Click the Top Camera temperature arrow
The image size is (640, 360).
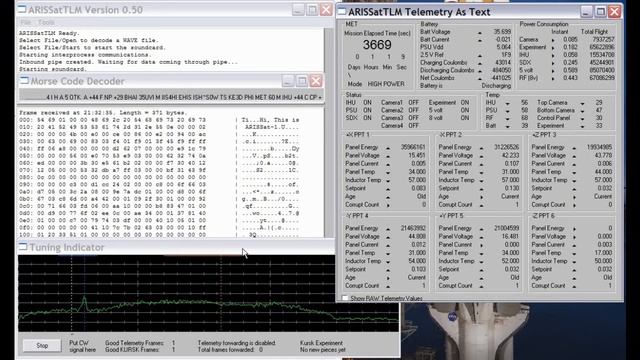tap(582, 103)
